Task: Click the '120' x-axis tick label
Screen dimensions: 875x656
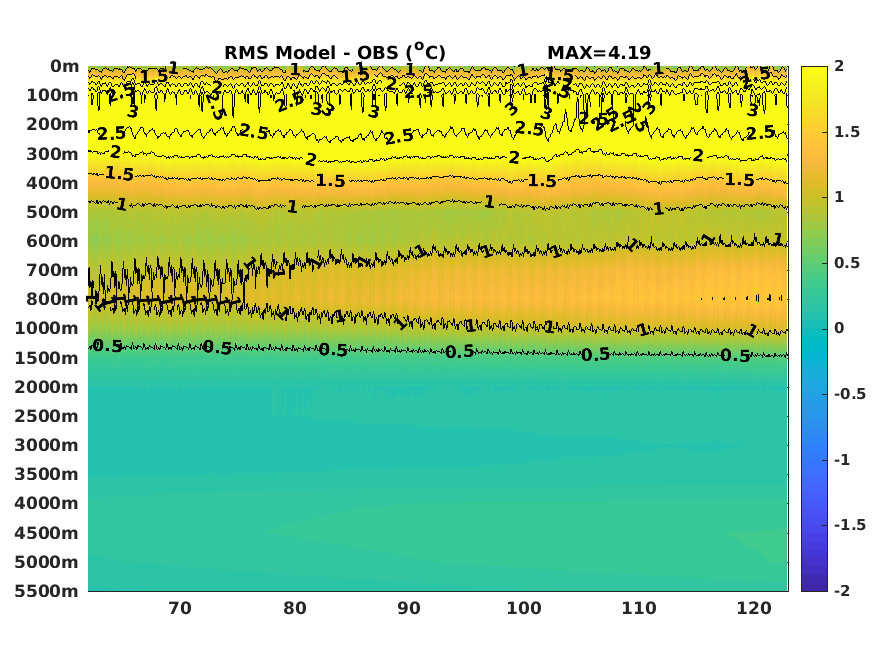Action: coord(754,608)
